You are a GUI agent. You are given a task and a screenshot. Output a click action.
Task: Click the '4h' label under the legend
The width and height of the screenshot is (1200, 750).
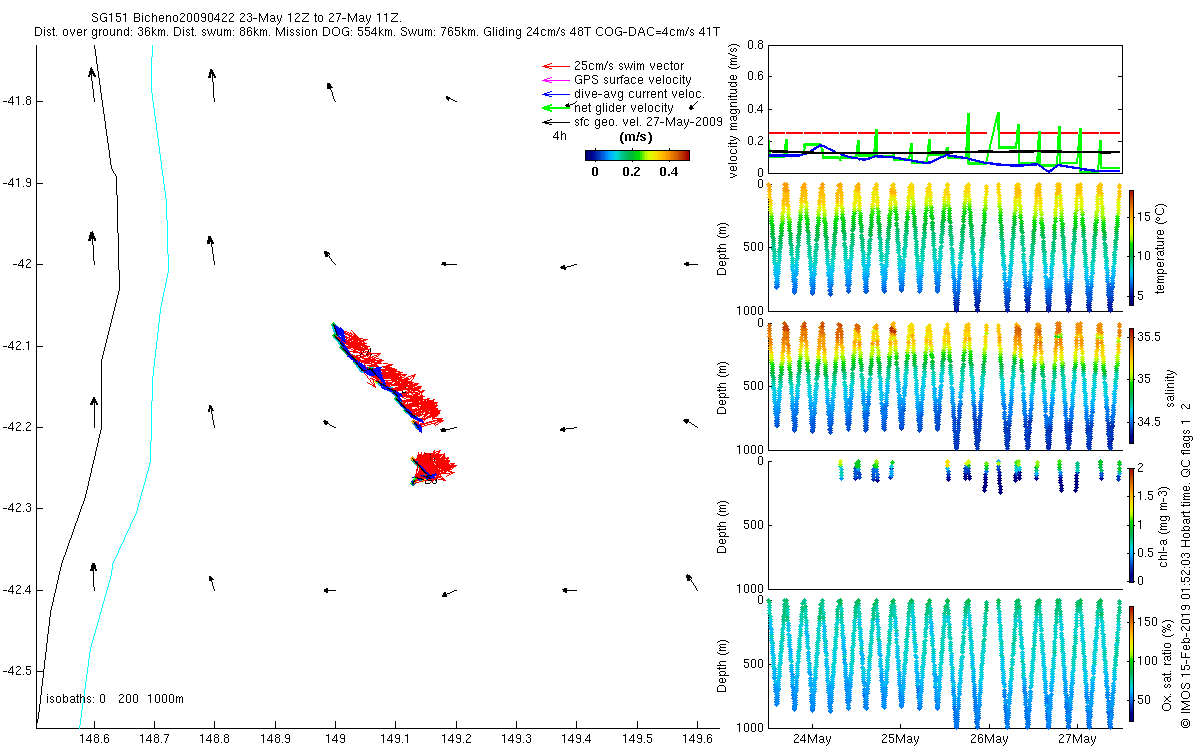559,136
